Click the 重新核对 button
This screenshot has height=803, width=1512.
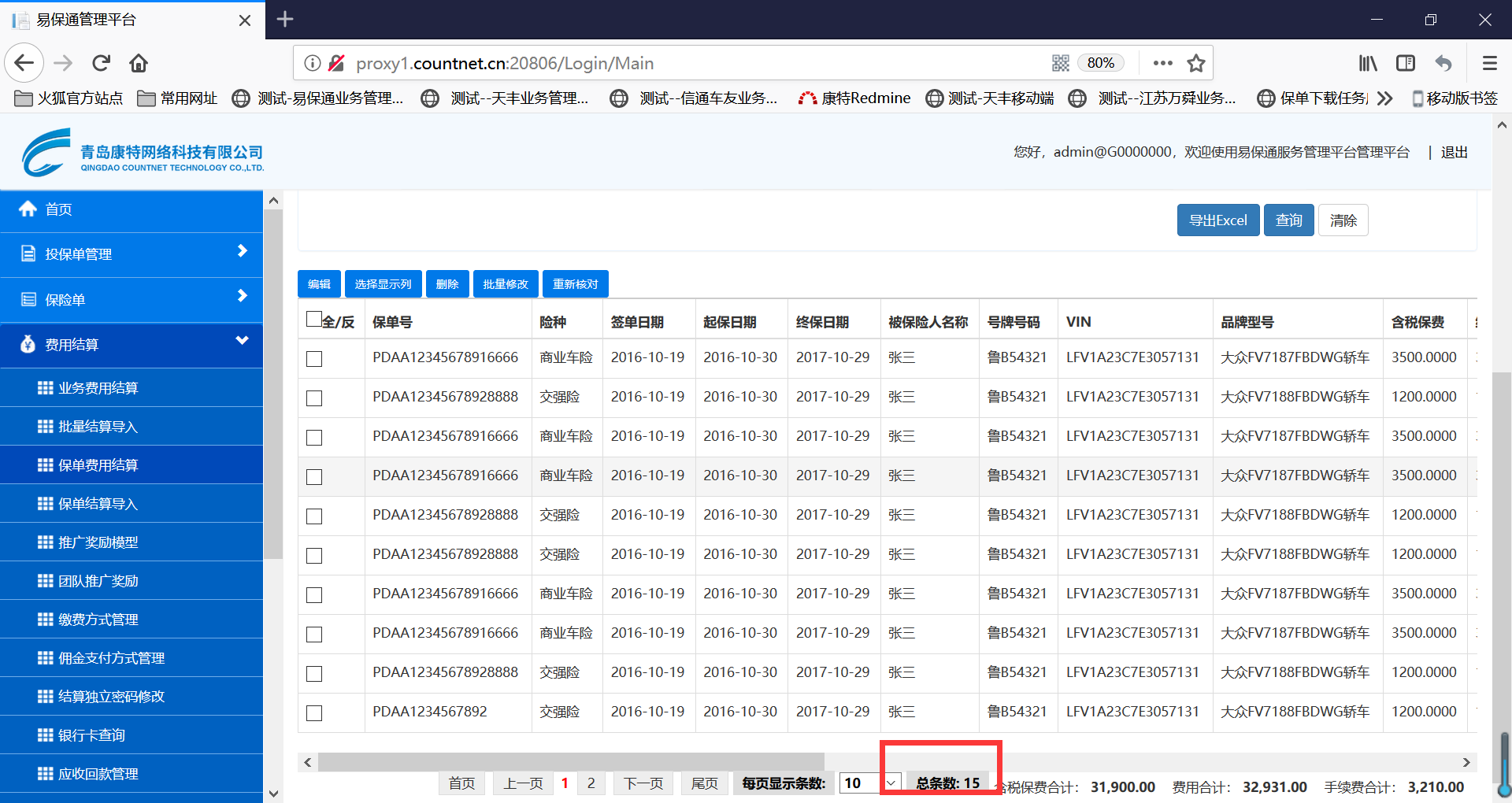point(575,284)
